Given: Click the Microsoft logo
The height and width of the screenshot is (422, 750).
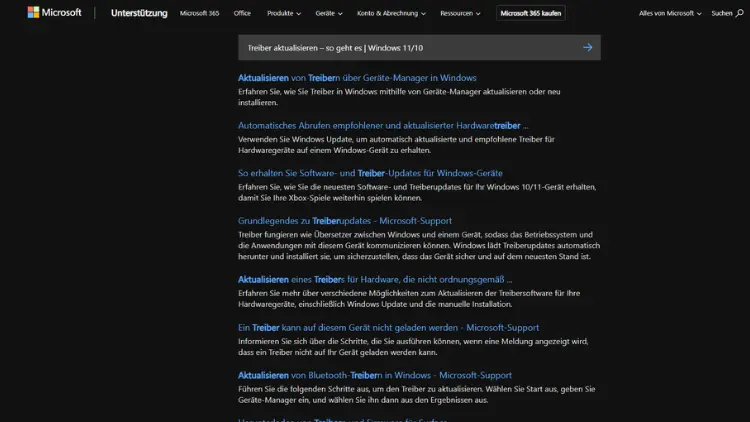Looking at the screenshot, I should [55, 13].
